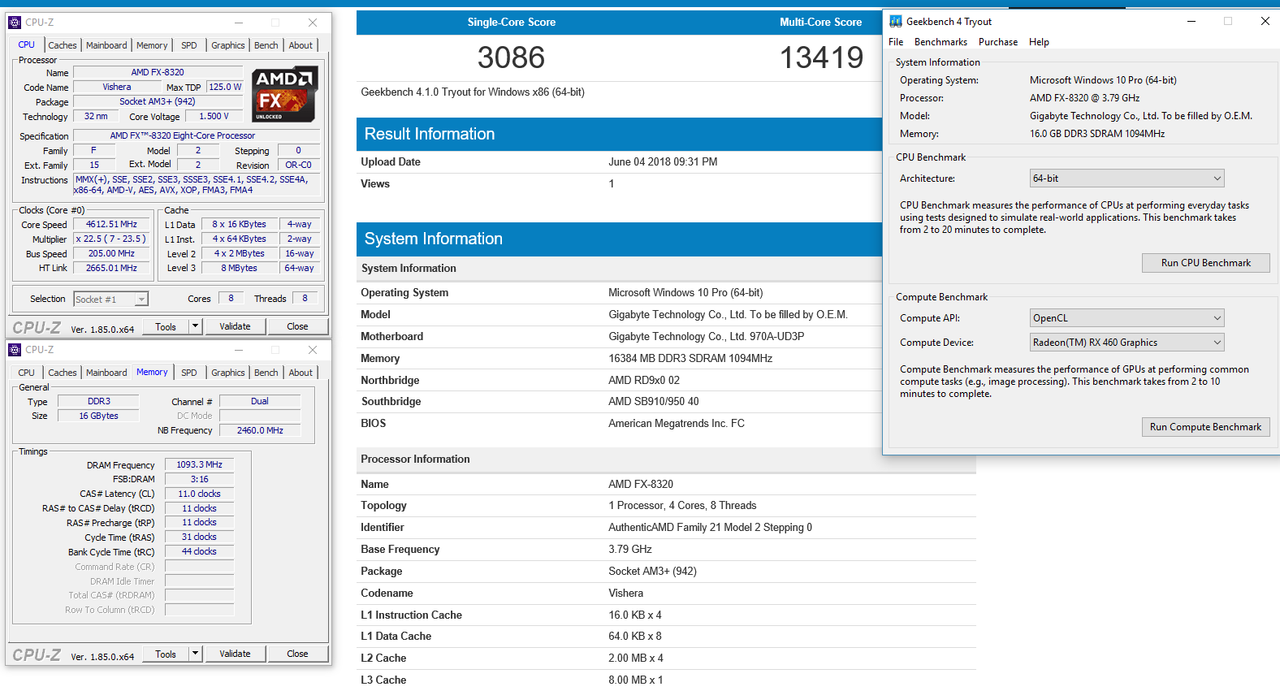Click the Code Name Vishera field

pos(117,87)
